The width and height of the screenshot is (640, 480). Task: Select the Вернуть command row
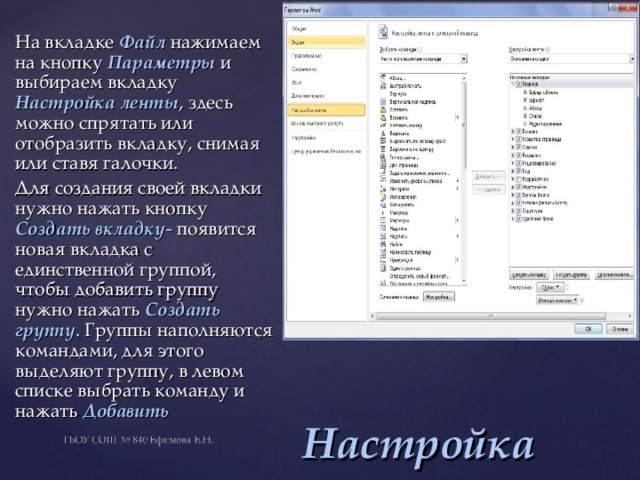(x=420, y=94)
